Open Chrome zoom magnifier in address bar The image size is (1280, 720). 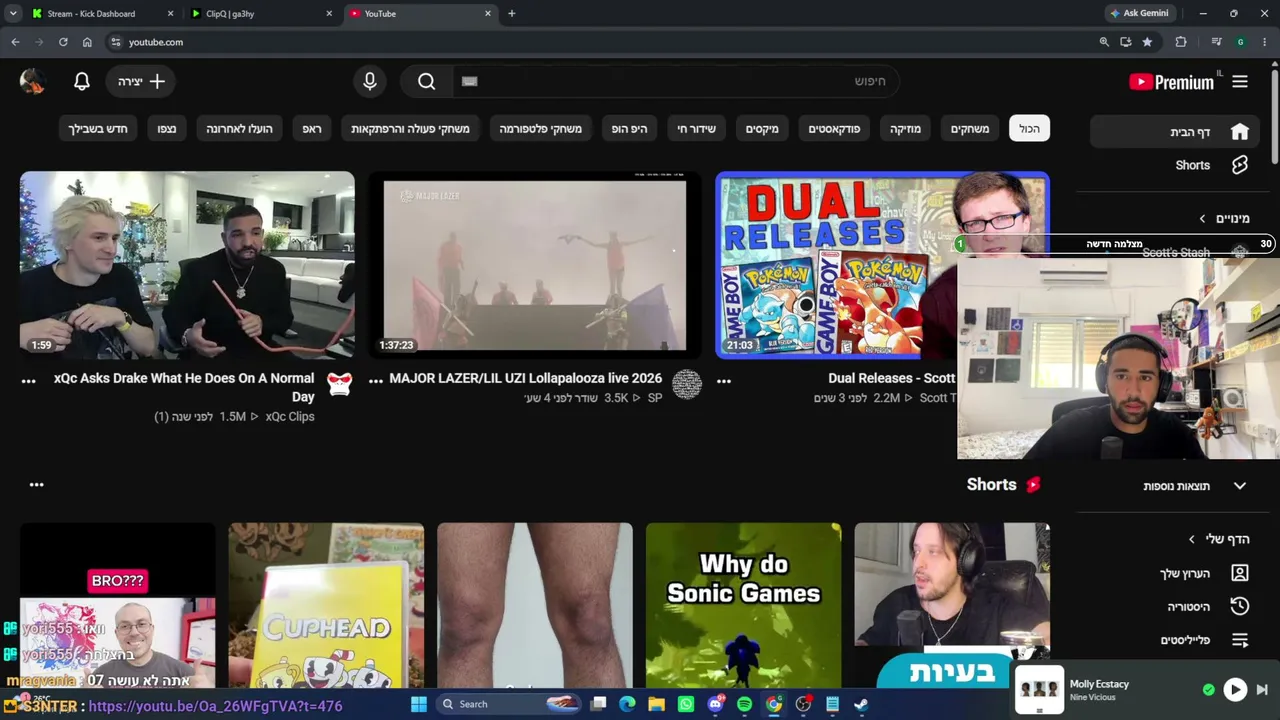(x=1104, y=42)
